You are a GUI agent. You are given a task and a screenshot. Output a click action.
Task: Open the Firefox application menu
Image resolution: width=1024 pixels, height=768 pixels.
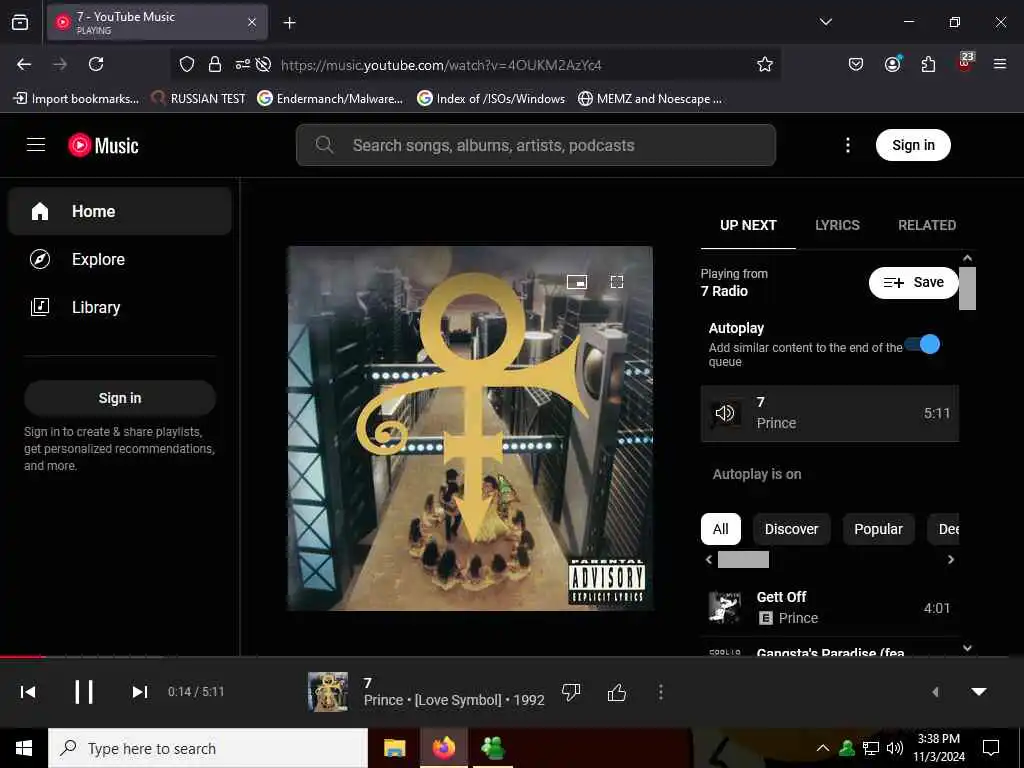click(999, 64)
